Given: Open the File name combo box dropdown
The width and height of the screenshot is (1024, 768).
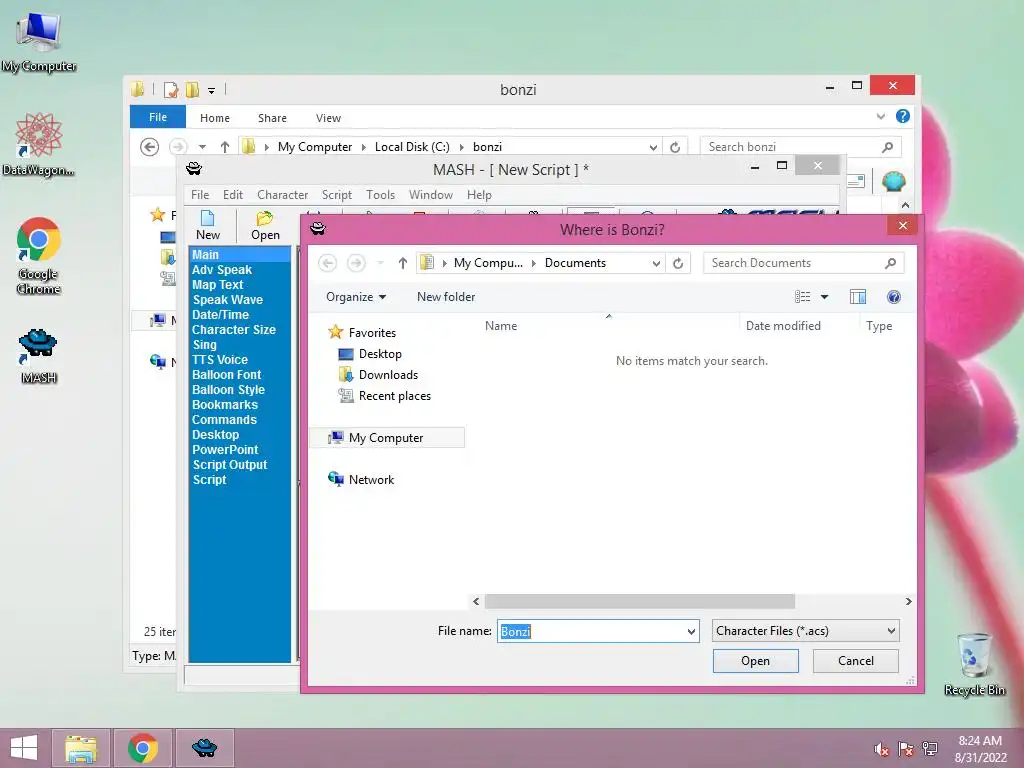Looking at the screenshot, I should point(691,632).
